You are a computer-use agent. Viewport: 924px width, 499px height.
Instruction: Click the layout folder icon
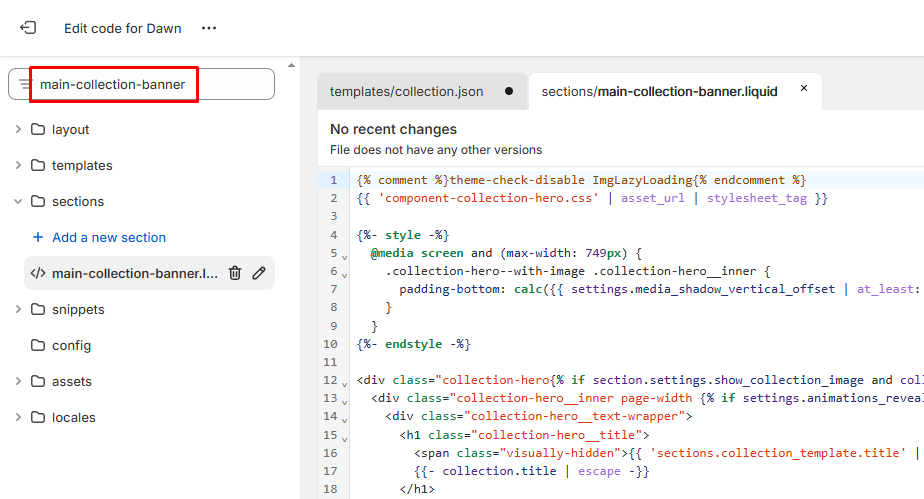coord(38,129)
